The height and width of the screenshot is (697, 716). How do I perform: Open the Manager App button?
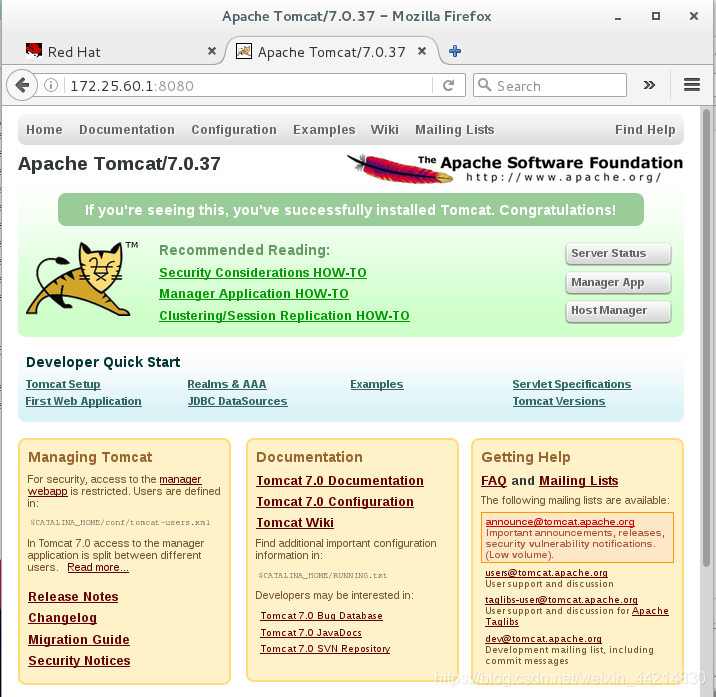[x=618, y=282]
